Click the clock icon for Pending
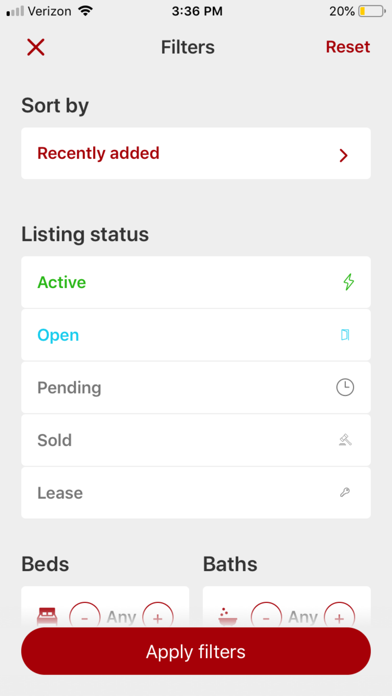 click(x=345, y=388)
